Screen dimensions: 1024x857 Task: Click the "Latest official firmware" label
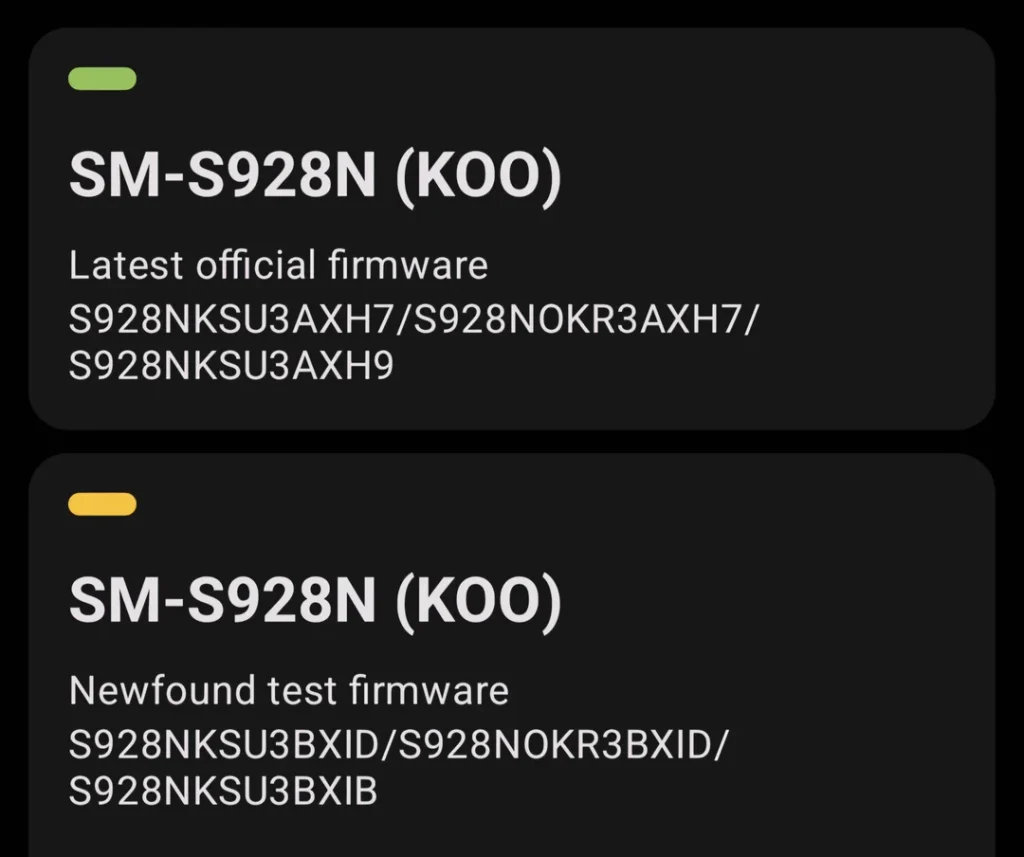(x=278, y=265)
